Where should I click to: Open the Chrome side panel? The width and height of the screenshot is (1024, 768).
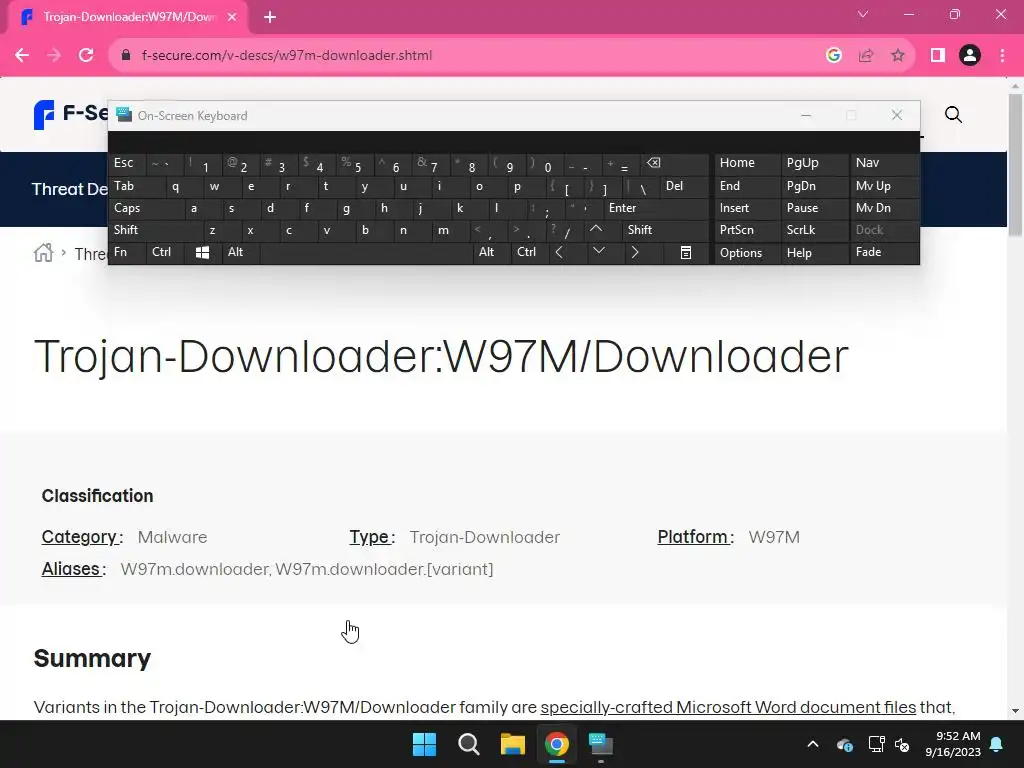click(x=938, y=56)
